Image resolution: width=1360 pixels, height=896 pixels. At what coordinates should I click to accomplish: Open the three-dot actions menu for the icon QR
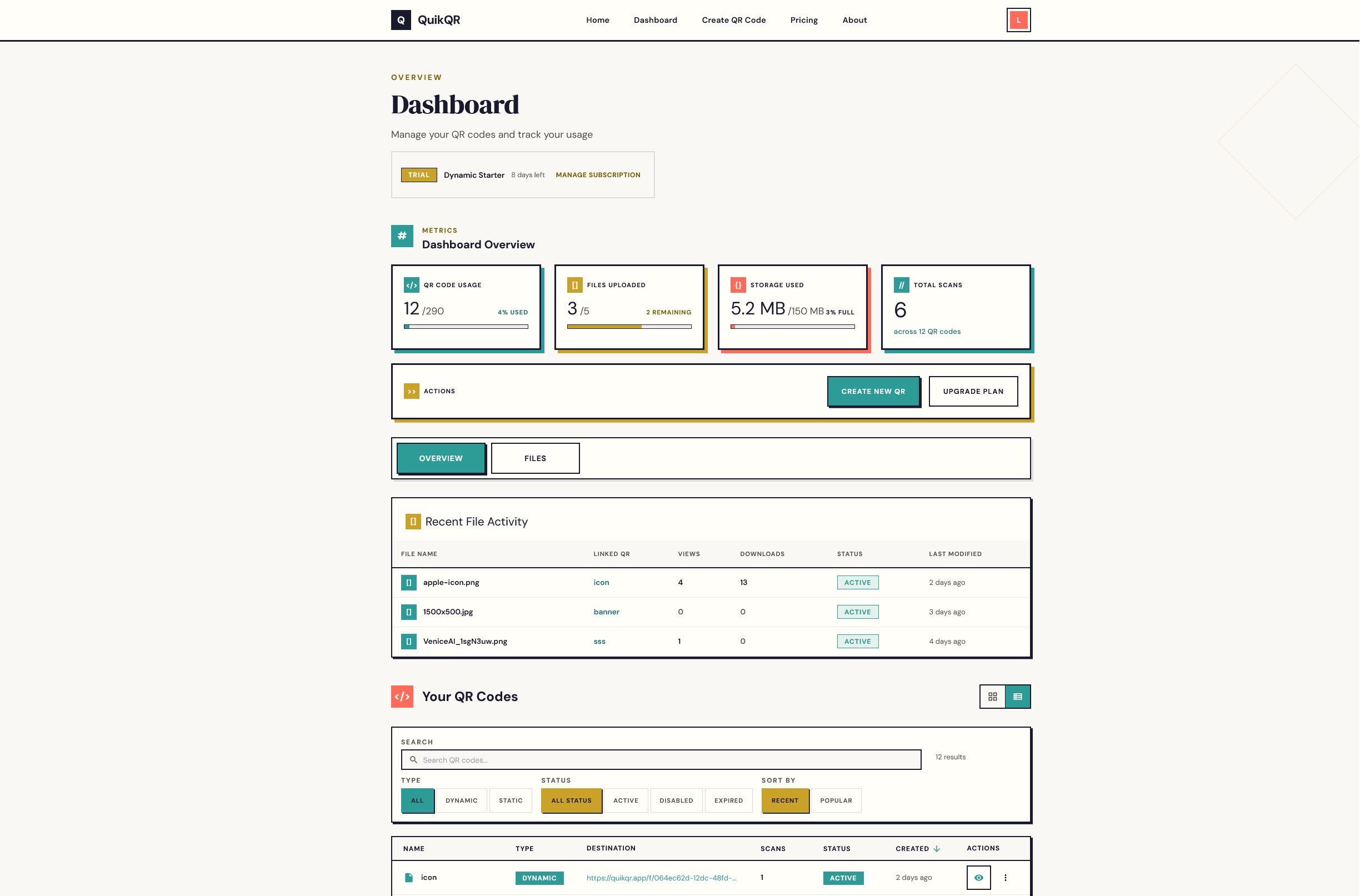[1006, 877]
